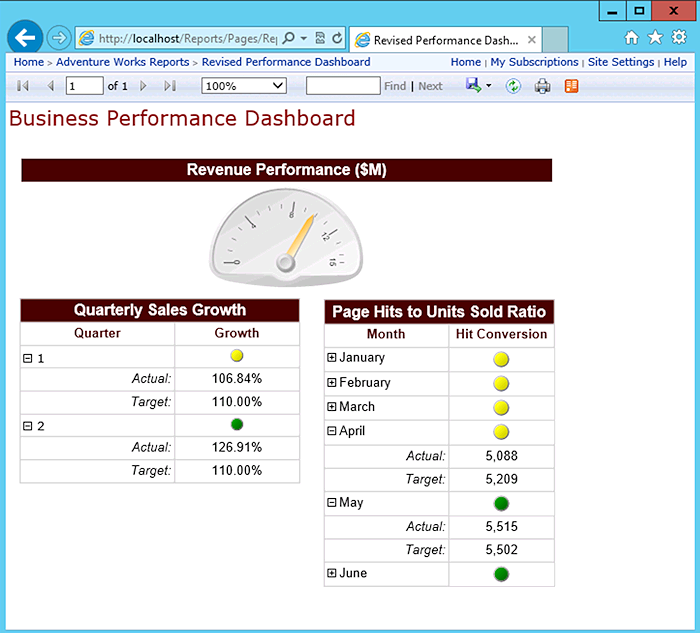Image resolution: width=700 pixels, height=633 pixels.
Task: Click Revised Performance Dashboard breadcrumb link
Action: point(286,62)
